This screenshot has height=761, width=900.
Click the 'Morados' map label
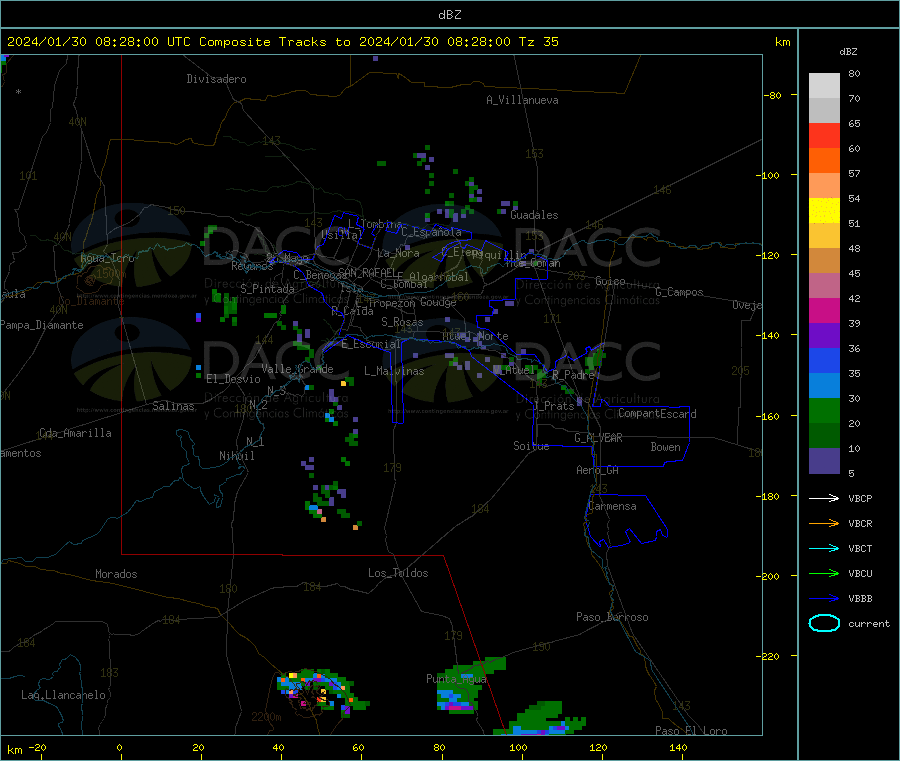point(116,574)
